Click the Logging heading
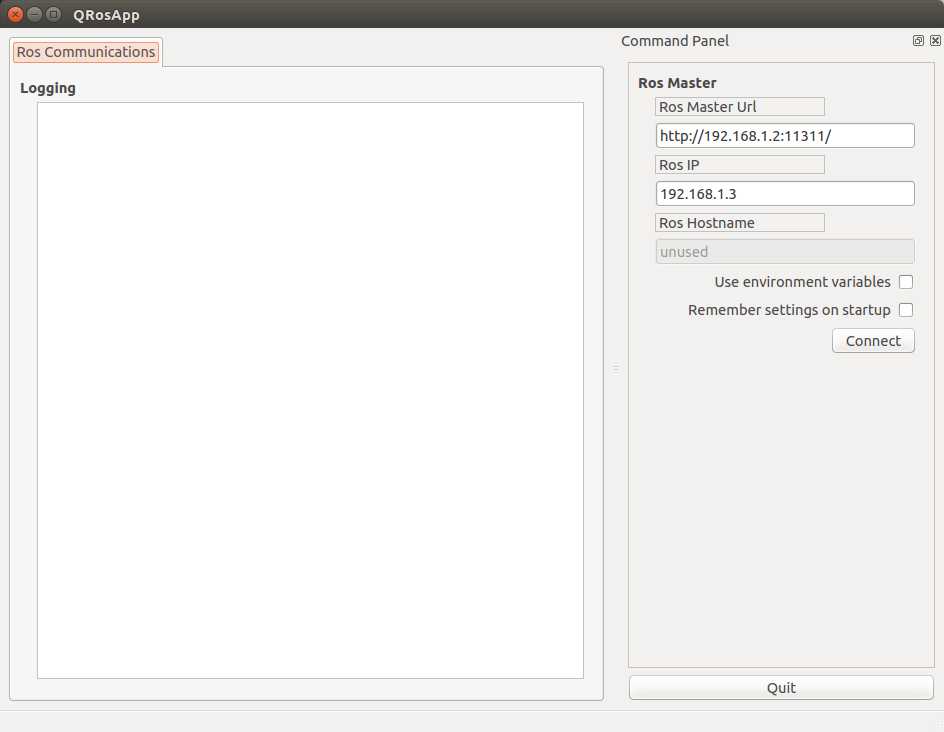The image size is (944, 732). (x=48, y=88)
